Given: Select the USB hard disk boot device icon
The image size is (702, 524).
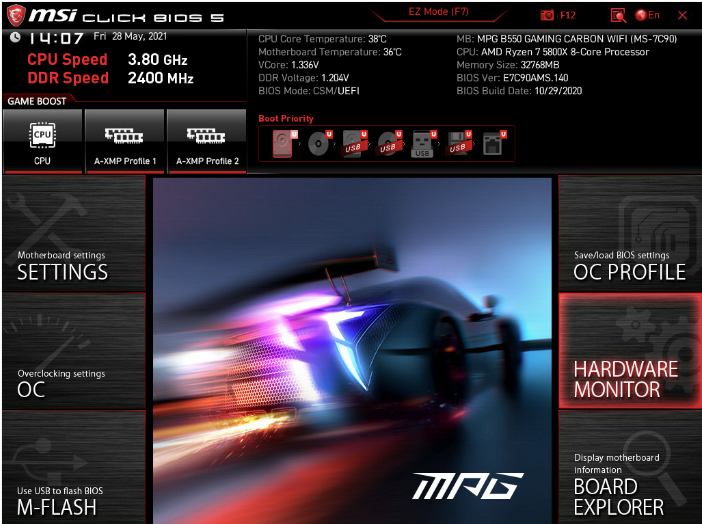Looking at the screenshot, I should pyautogui.click(x=355, y=143).
